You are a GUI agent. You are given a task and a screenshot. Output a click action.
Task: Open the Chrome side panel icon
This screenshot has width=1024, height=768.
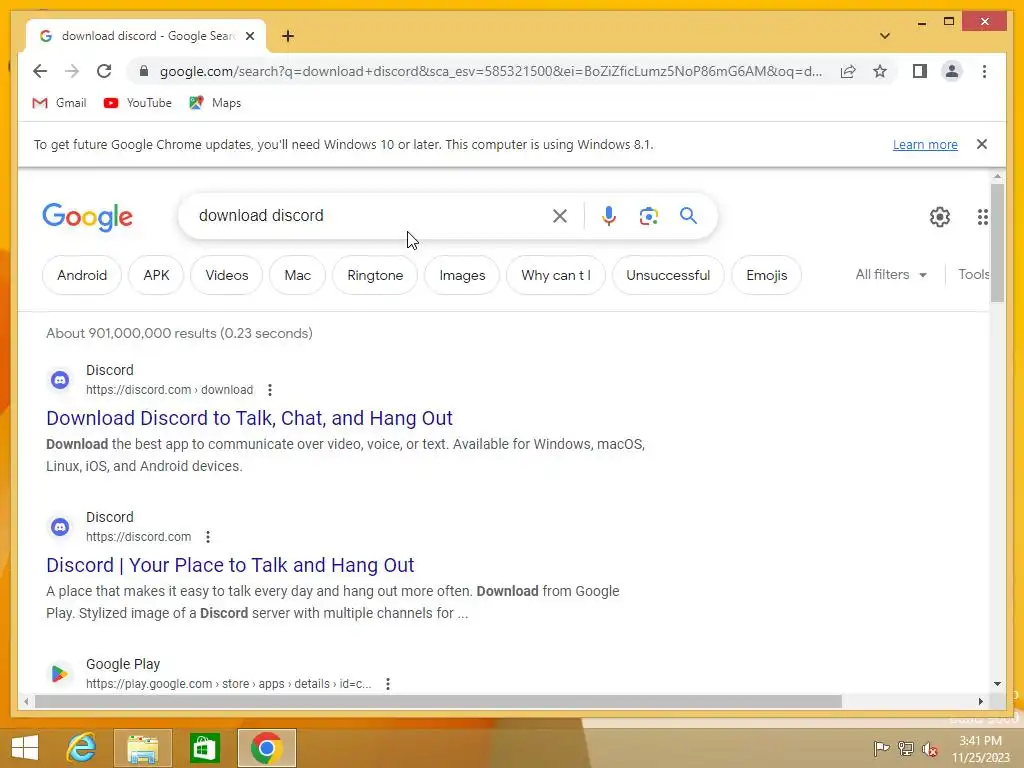[920, 71]
